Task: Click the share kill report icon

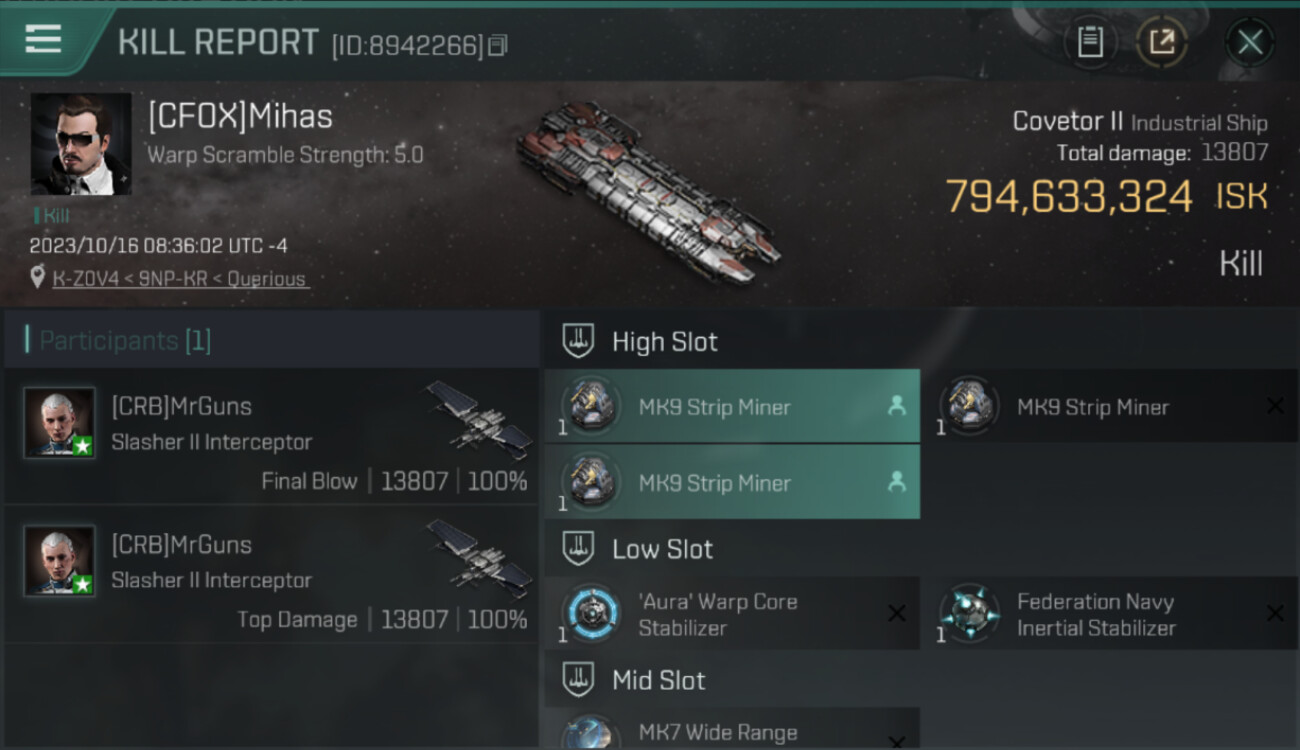Action: tap(1162, 42)
